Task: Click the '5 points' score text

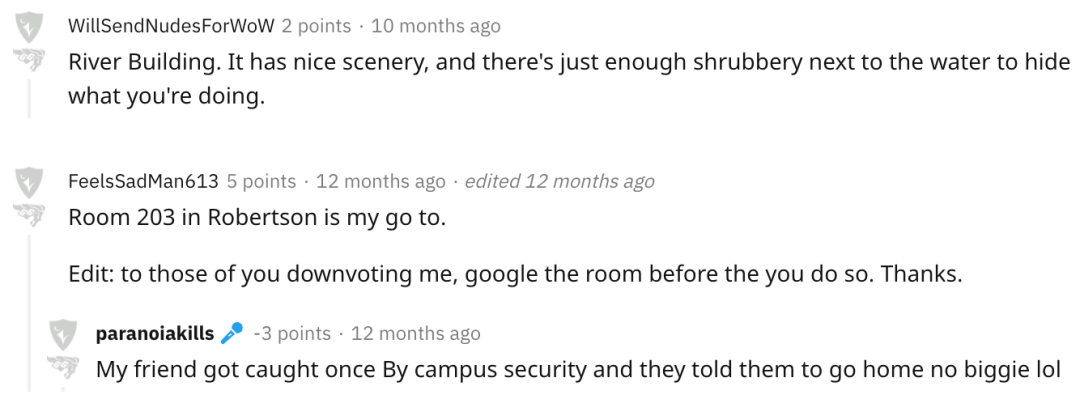Action: 261,181
